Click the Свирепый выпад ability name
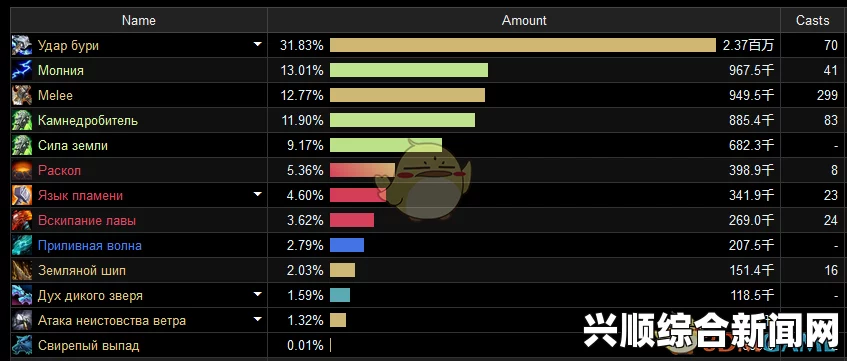 [x=89, y=345]
